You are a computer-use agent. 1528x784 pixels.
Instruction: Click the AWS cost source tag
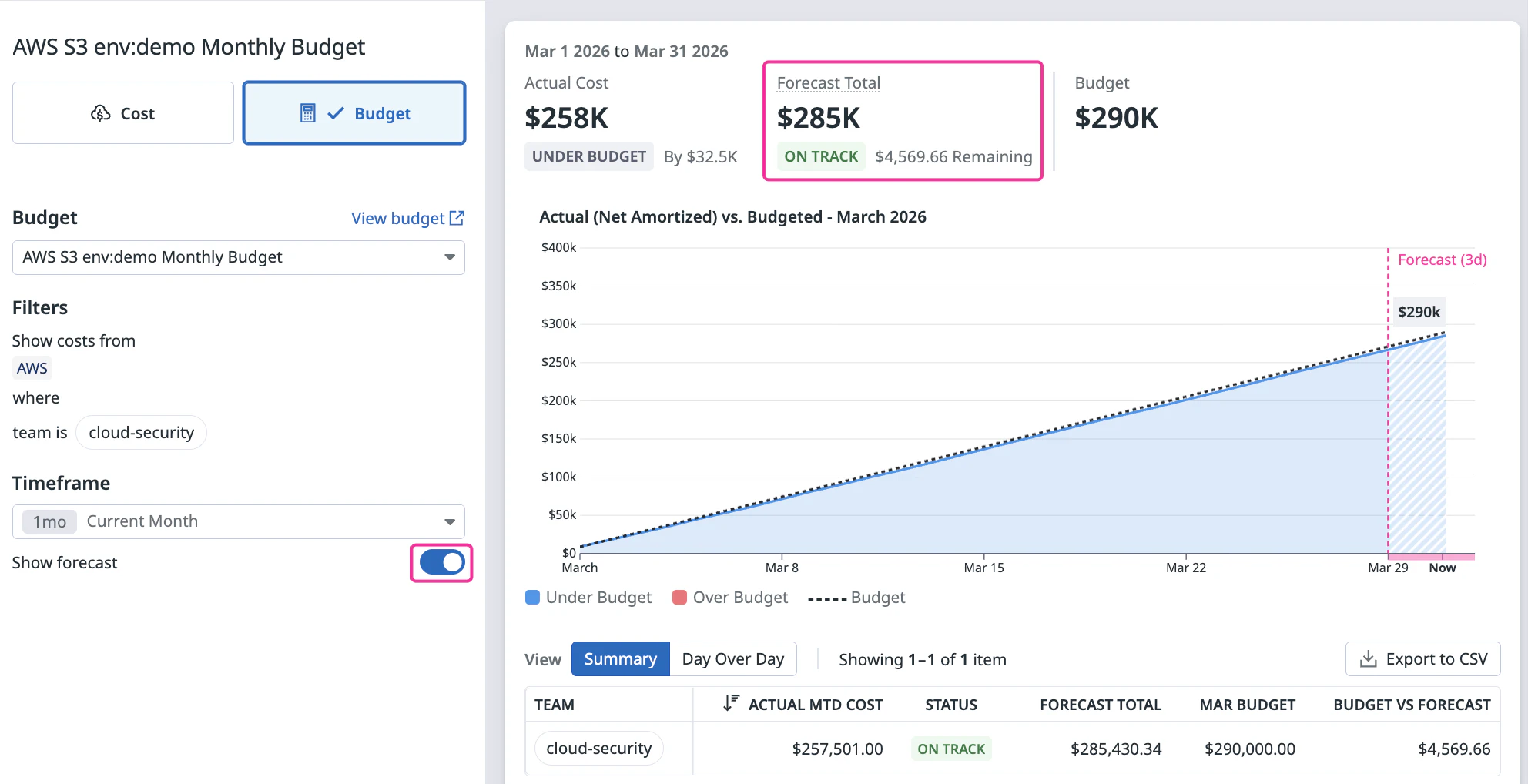coord(32,368)
